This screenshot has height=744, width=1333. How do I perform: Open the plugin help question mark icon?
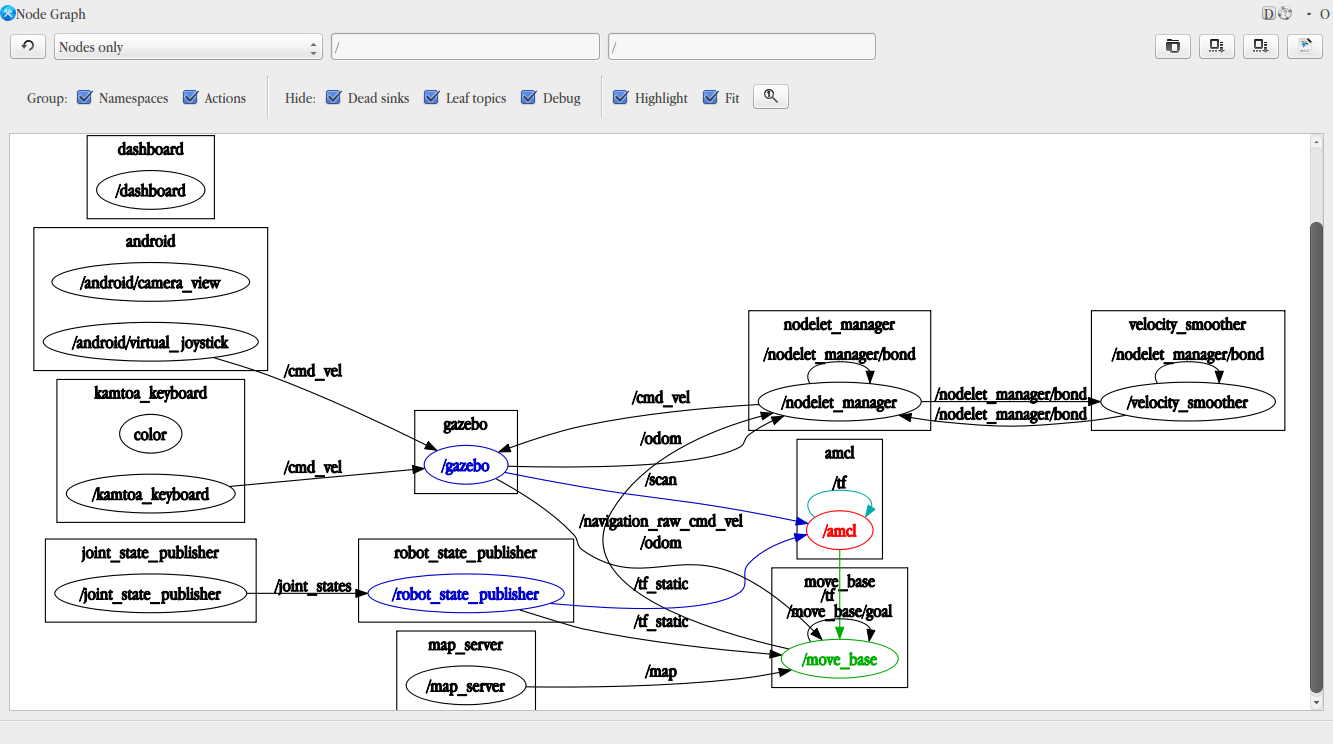(1286, 14)
